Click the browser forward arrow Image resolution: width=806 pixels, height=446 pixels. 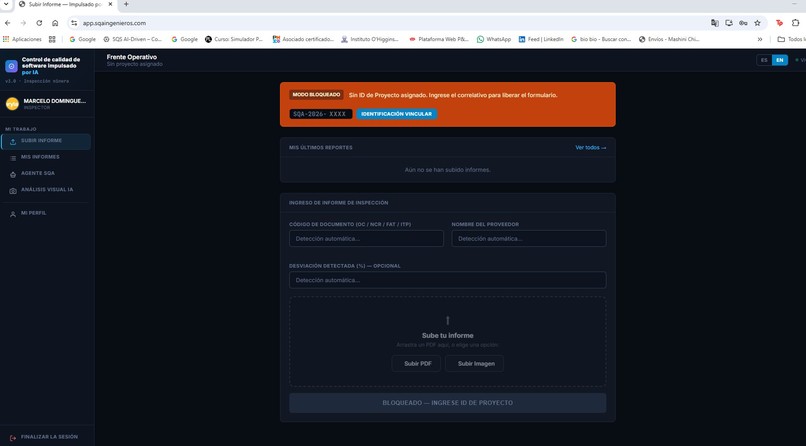[x=23, y=23]
